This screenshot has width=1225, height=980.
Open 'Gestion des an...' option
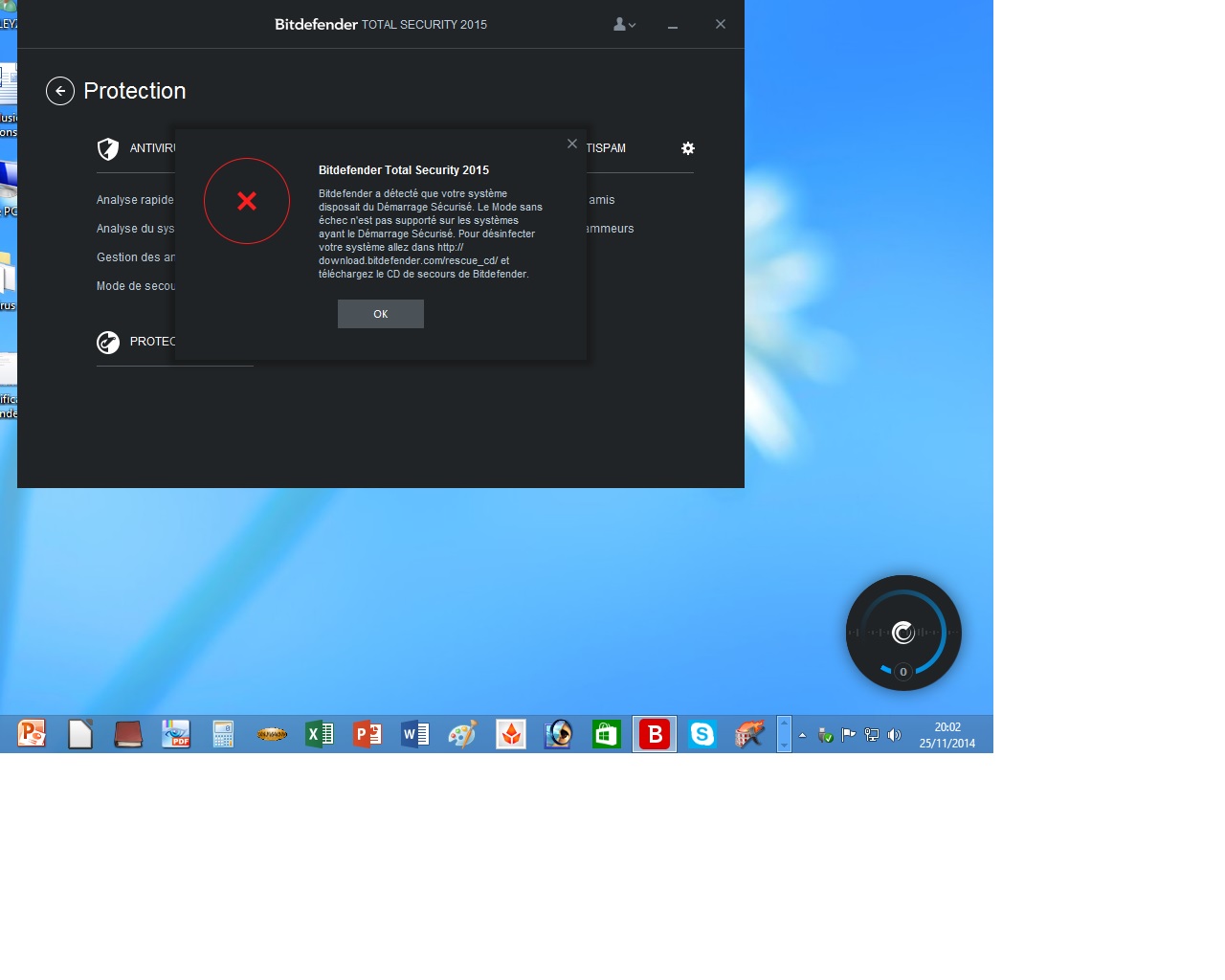(x=135, y=257)
